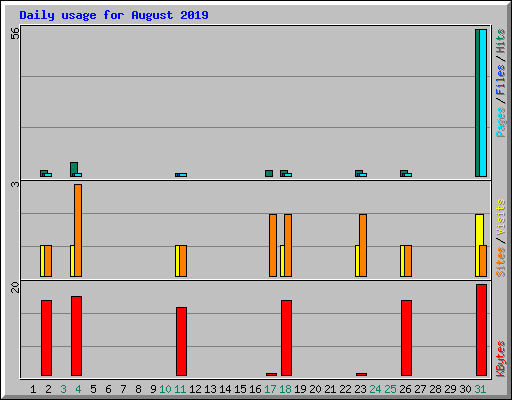
Task: Click the tall yellow Sites bar for day 31
Action: [x=479, y=230]
